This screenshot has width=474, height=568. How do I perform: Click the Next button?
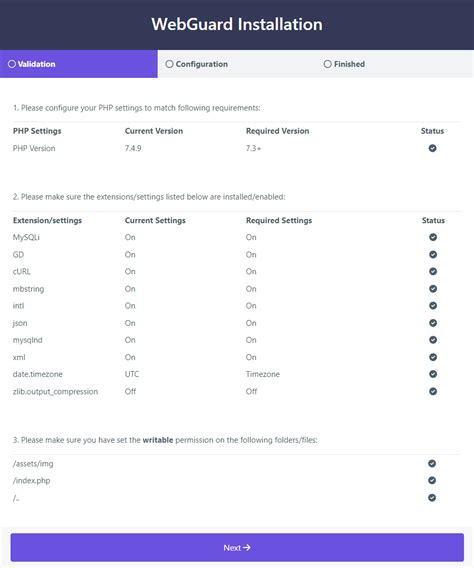pyautogui.click(x=237, y=547)
